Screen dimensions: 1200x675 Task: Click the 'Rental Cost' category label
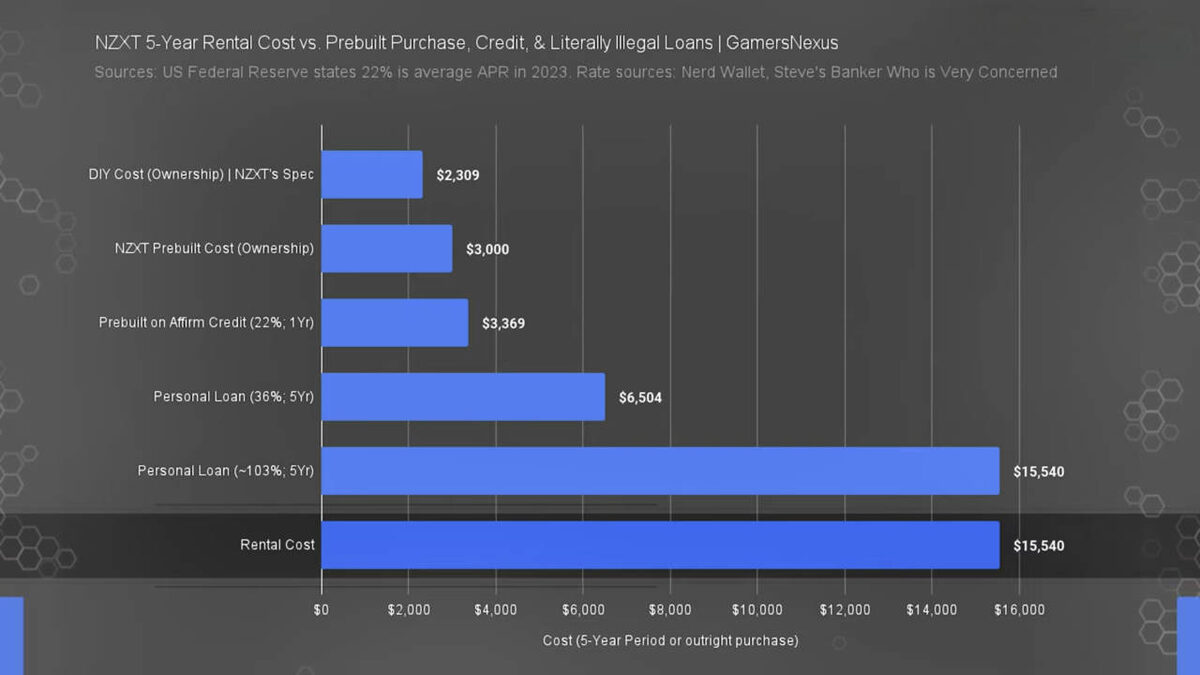277,545
